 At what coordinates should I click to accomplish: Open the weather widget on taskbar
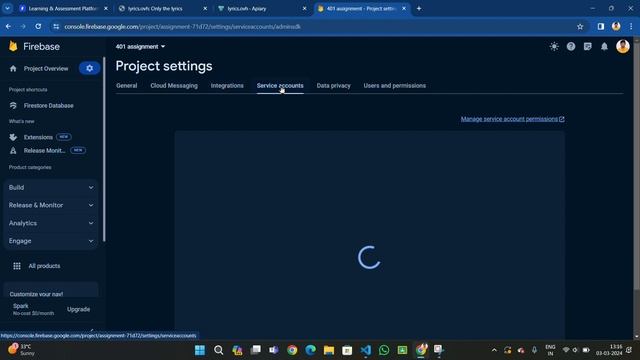(21, 350)
